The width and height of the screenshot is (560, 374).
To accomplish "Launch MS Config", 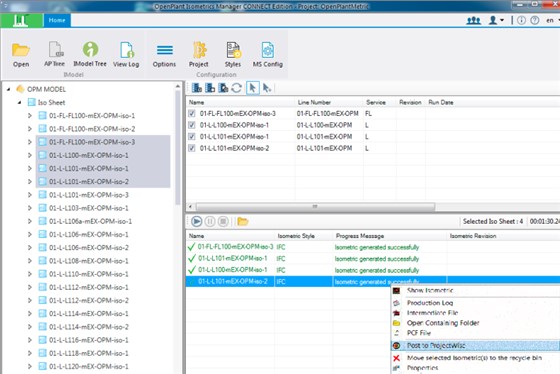I will point(268,54).
